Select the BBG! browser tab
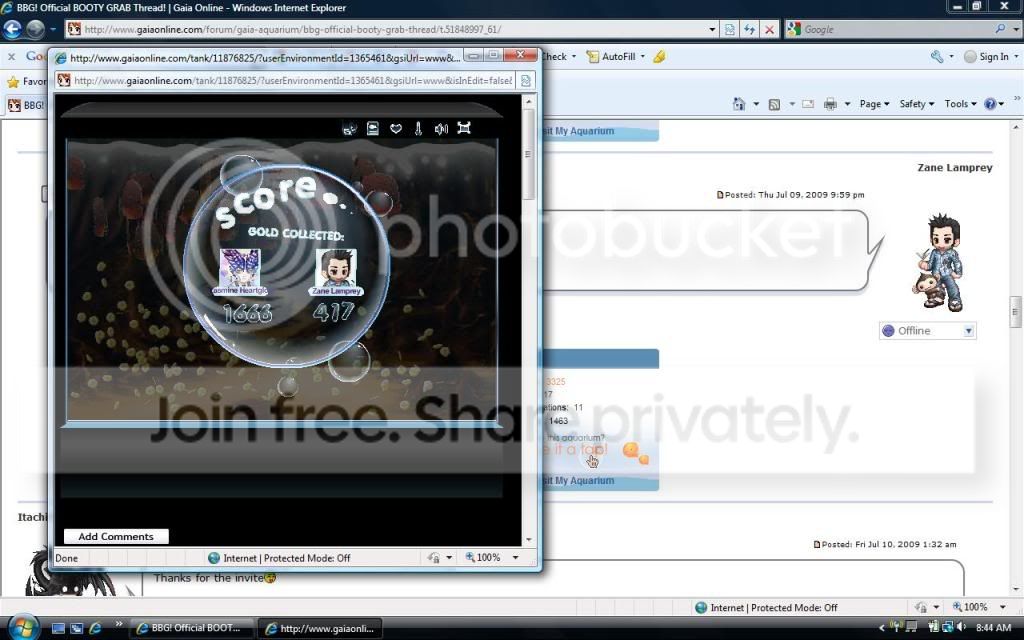The width and height of the screenshot is (1024, 640). tap(26, 105)
